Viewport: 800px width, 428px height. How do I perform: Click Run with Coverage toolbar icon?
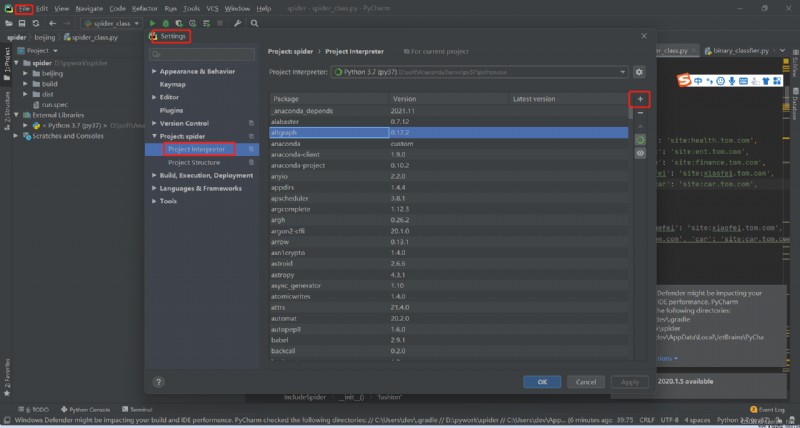179,23
